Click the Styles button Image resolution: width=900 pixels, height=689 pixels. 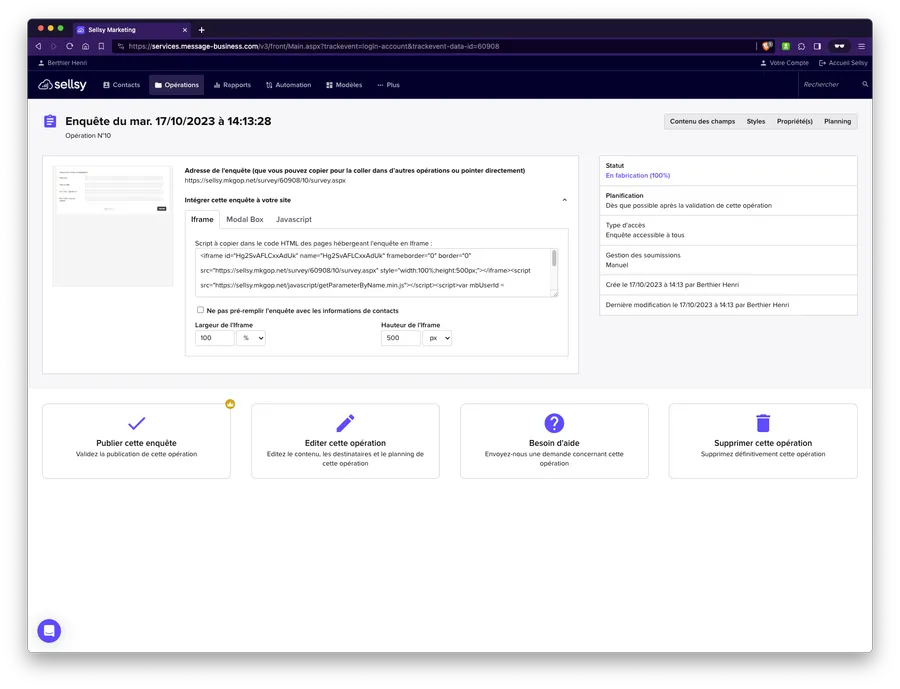pos(756,121)
